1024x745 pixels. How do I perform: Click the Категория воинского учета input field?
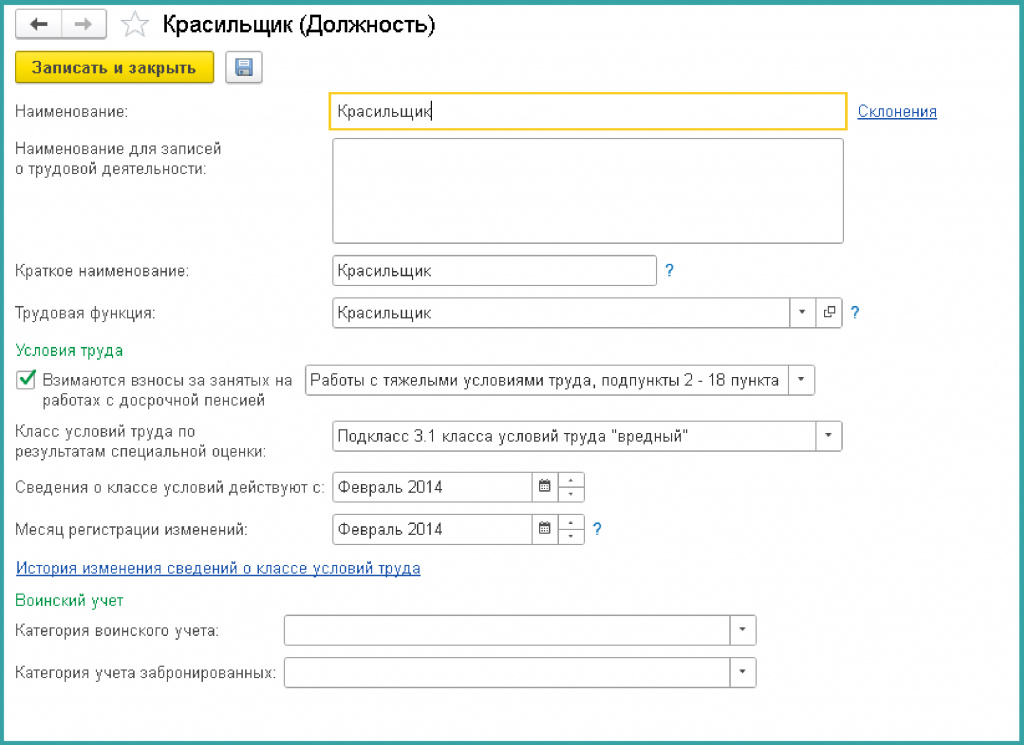[x=507, y=630]
